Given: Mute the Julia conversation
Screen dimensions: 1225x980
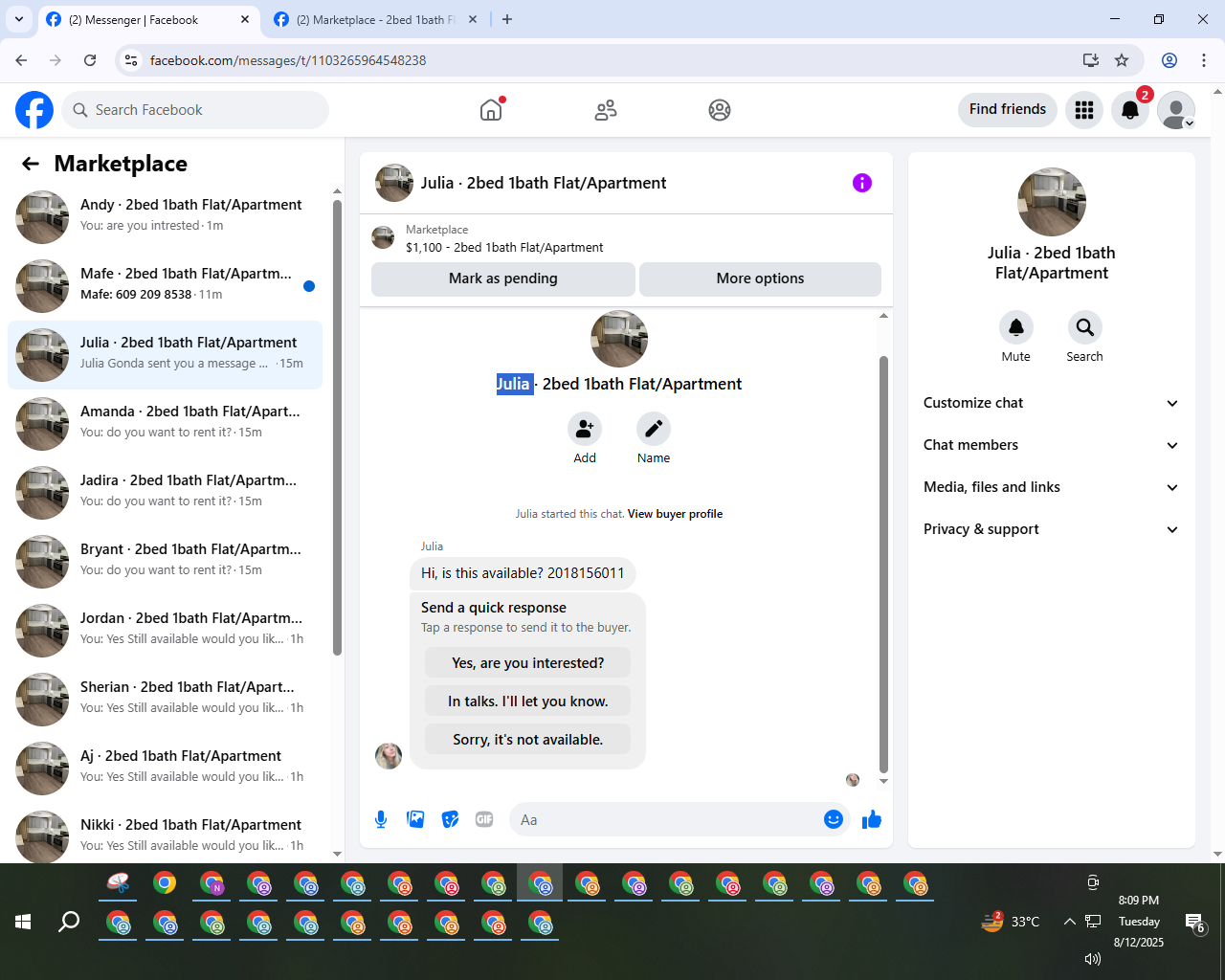Looking at the screenshot, I should click(x=1016, y=327).
